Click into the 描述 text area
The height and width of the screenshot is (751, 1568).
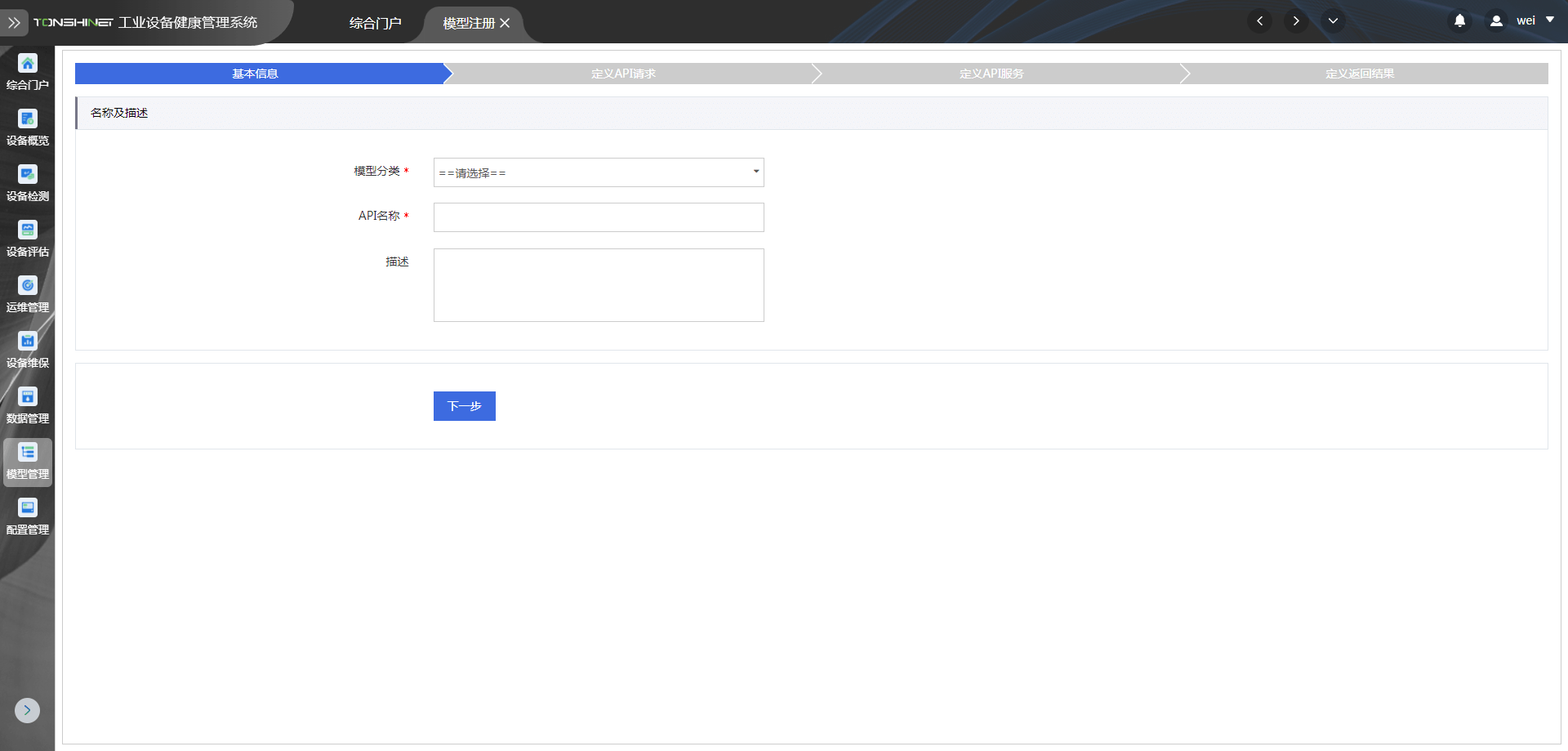click(x=599, y=285)
